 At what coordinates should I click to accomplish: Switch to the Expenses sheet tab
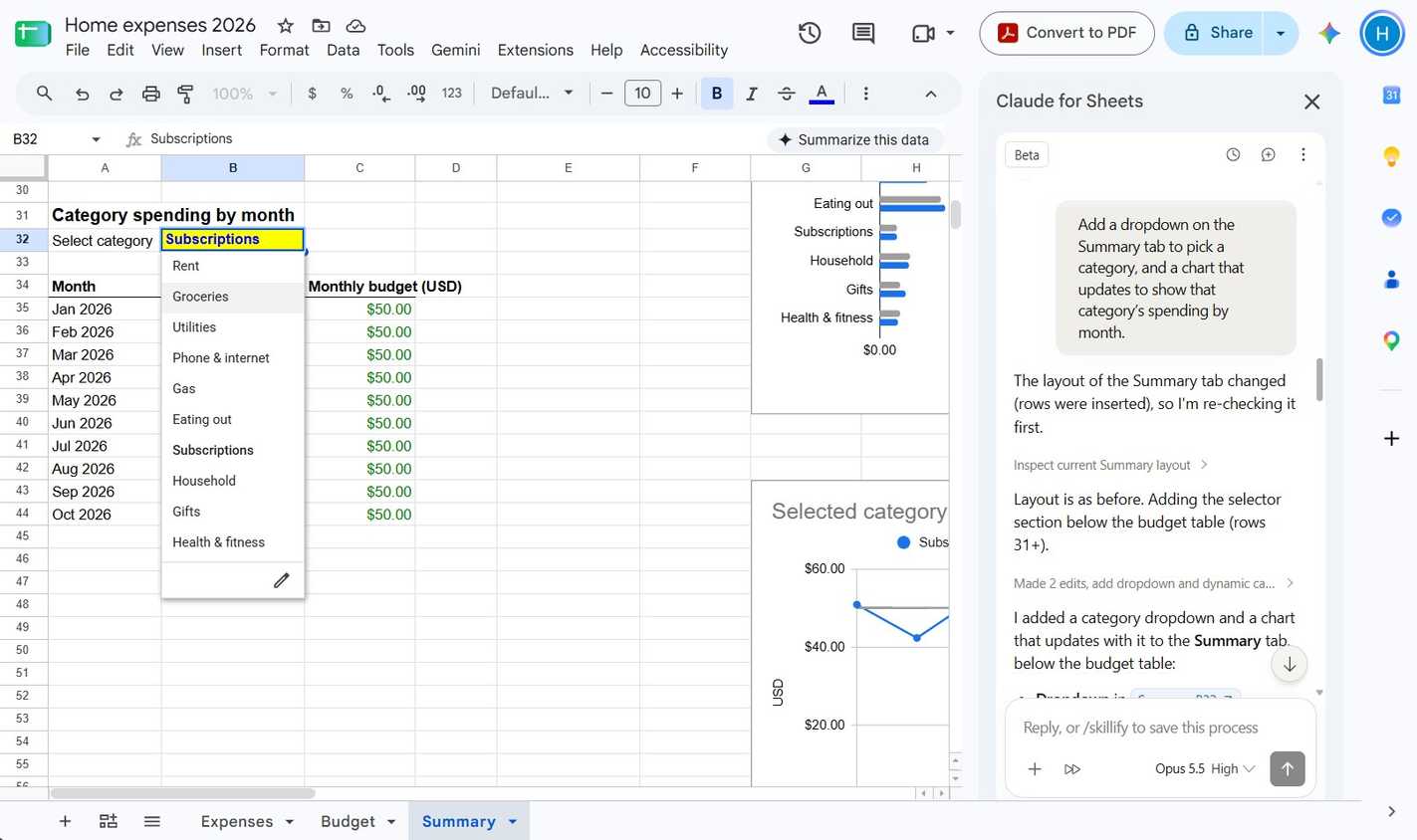pos(248,821)
